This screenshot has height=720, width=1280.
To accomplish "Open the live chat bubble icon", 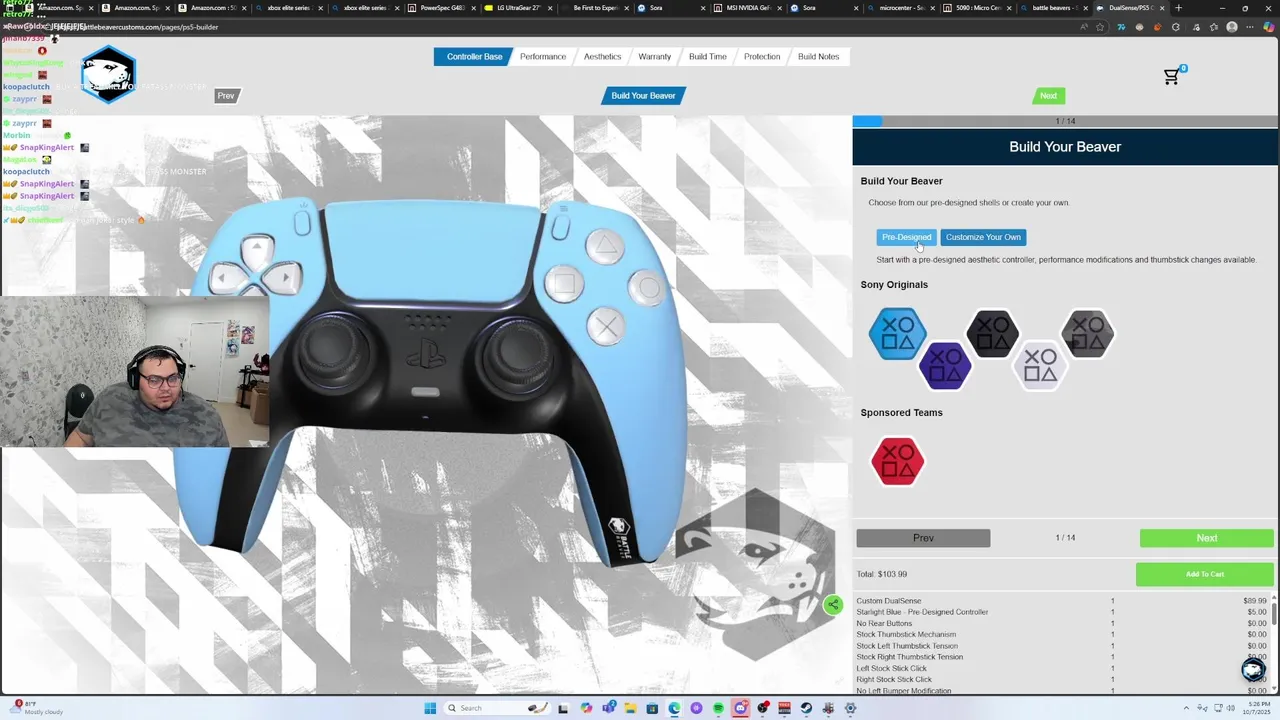I will coord(1253,670).
